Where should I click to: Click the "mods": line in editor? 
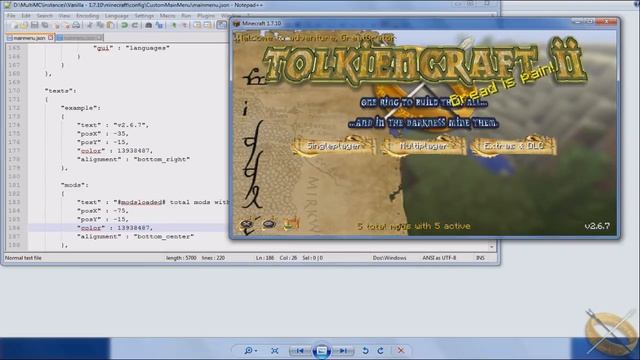click(x=75, y=185)
